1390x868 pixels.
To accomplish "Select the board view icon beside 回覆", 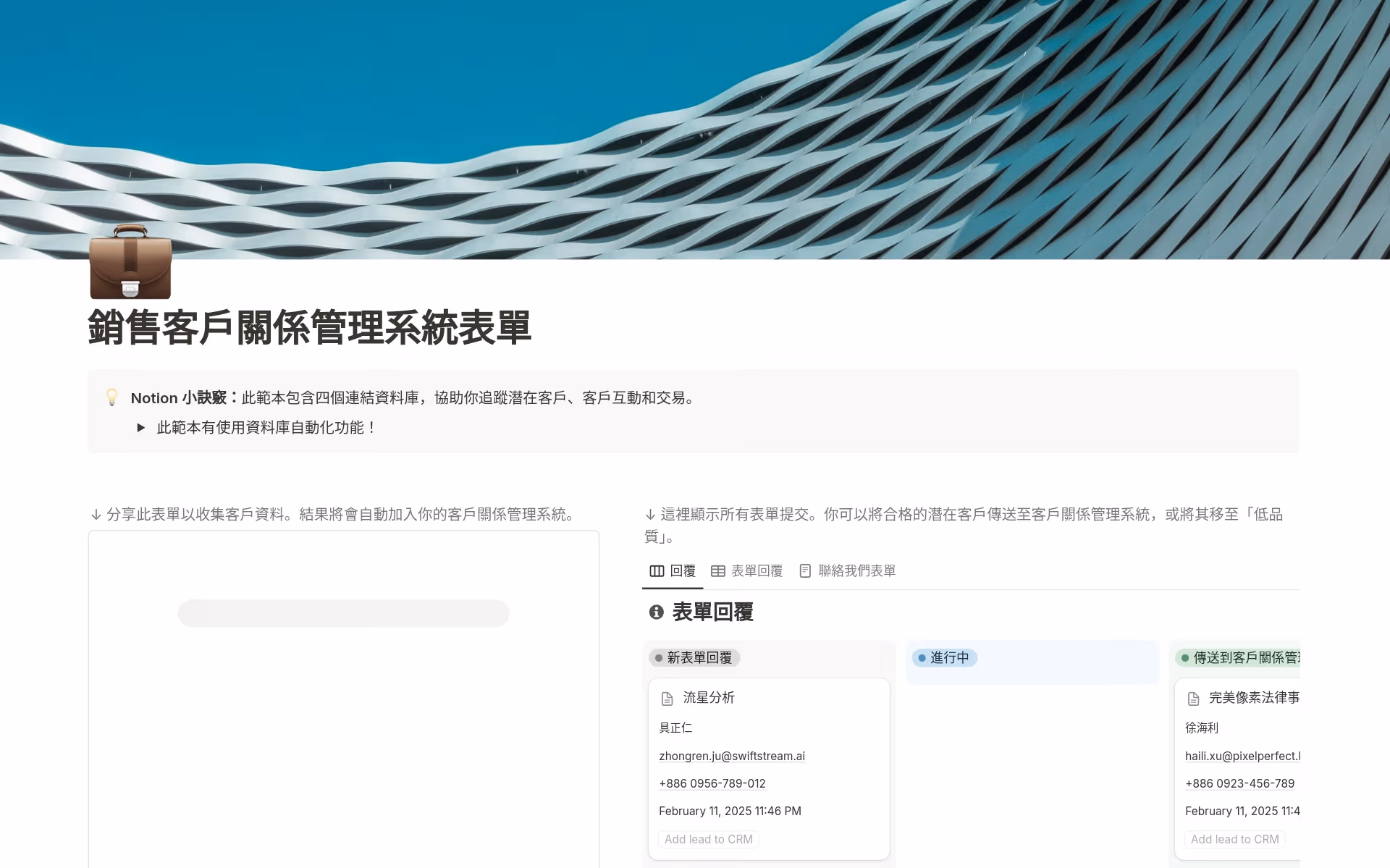I will [655, 570].
